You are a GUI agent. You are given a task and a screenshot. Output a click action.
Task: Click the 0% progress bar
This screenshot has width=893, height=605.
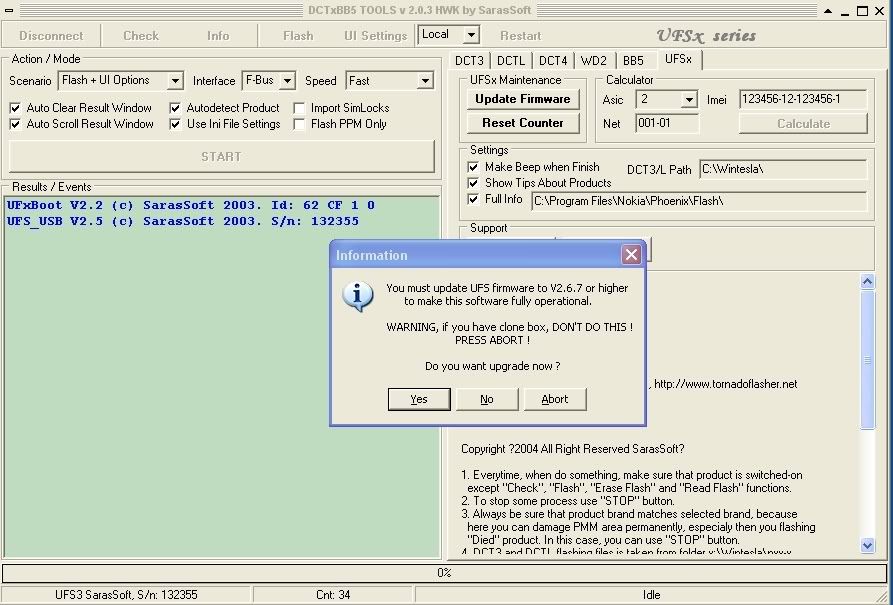coord(444,573)
